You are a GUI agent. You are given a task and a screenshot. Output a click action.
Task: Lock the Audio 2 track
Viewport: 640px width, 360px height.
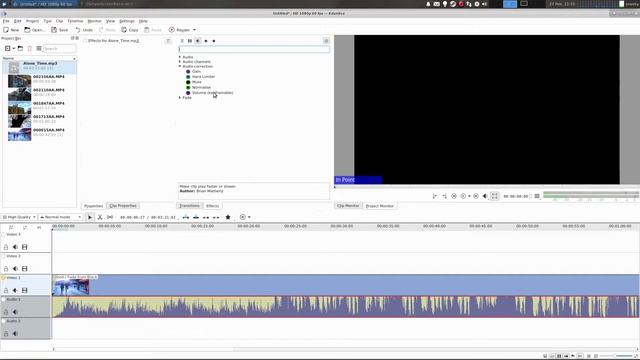[6, 333]
